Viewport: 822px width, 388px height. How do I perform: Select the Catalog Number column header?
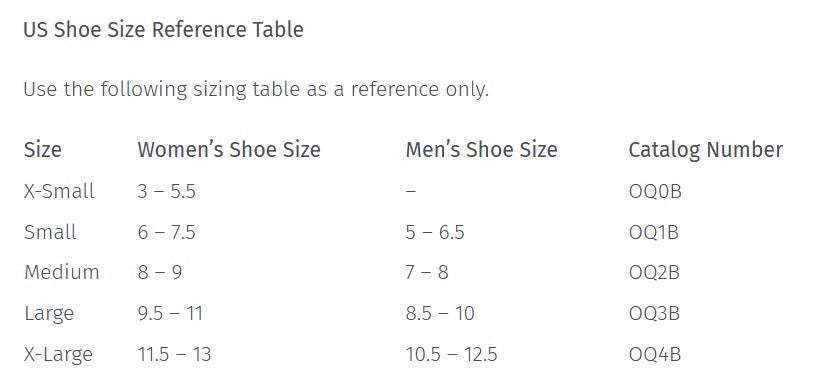(x=706, y=150)
